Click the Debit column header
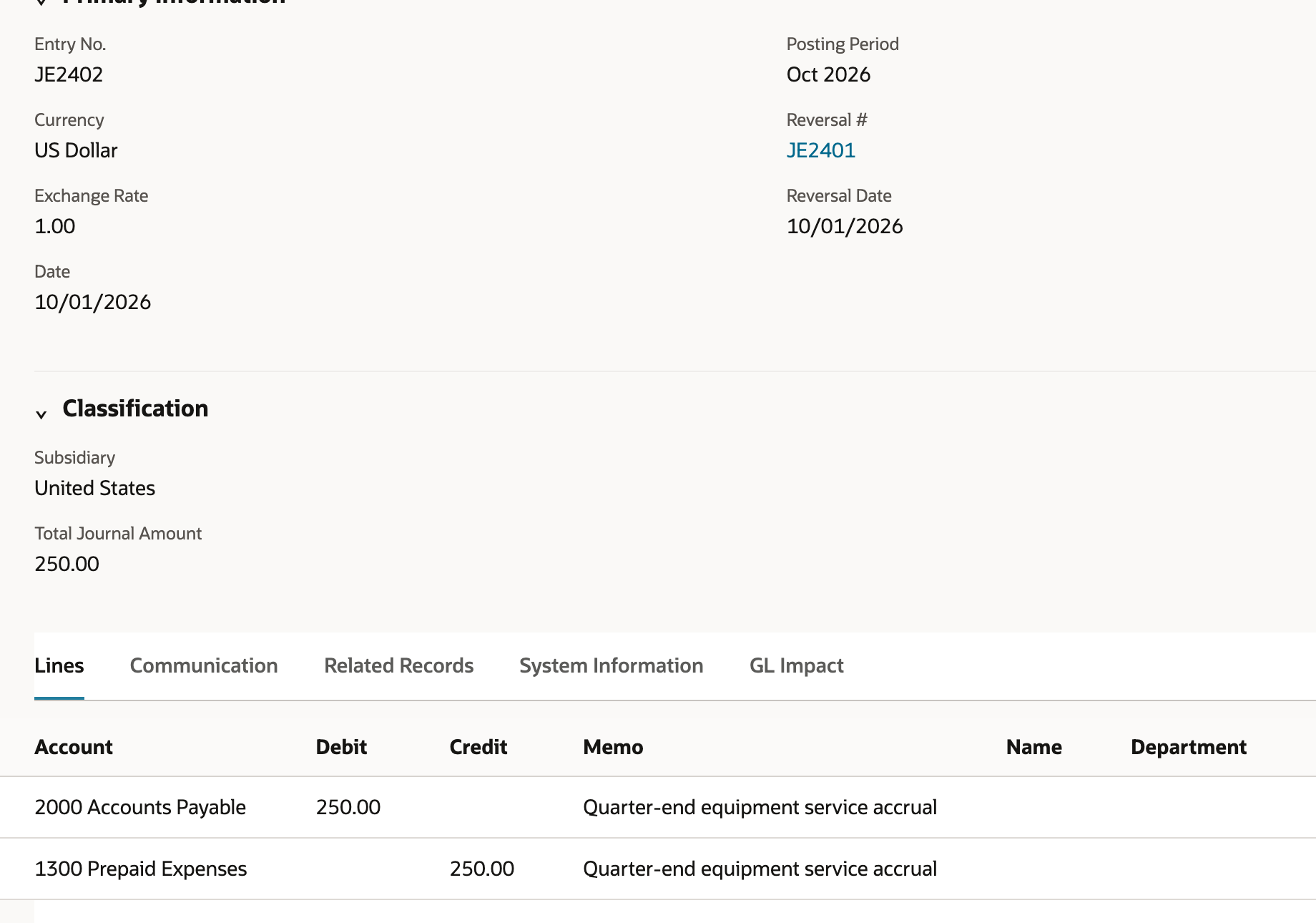Viewport: 1316px width, 923px height. click(341, 747)
